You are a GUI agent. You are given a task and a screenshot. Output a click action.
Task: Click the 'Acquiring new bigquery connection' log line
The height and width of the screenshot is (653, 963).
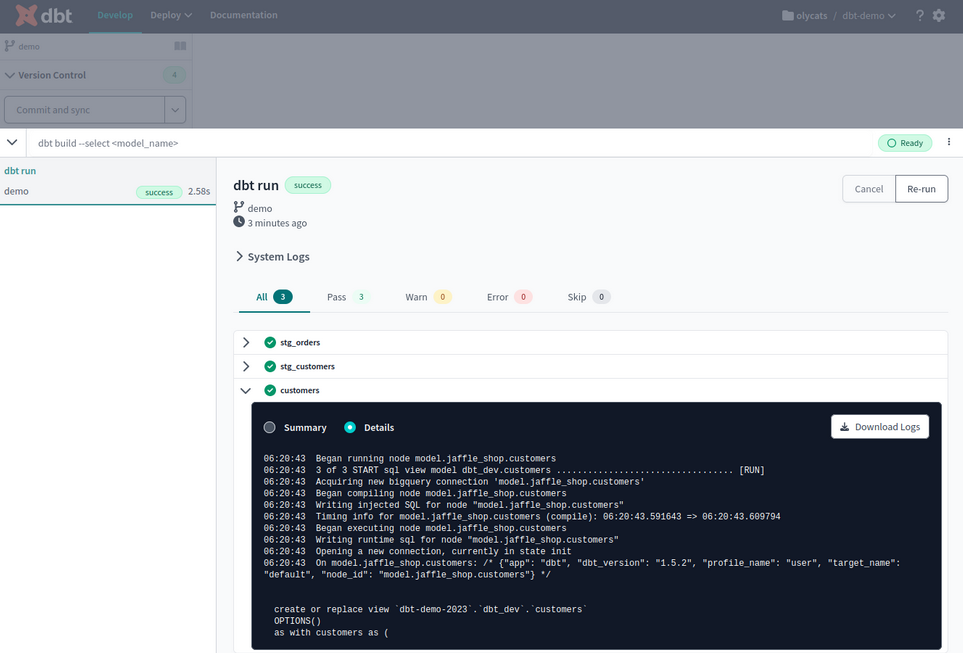pyautogui.click(x=454, y=482)
